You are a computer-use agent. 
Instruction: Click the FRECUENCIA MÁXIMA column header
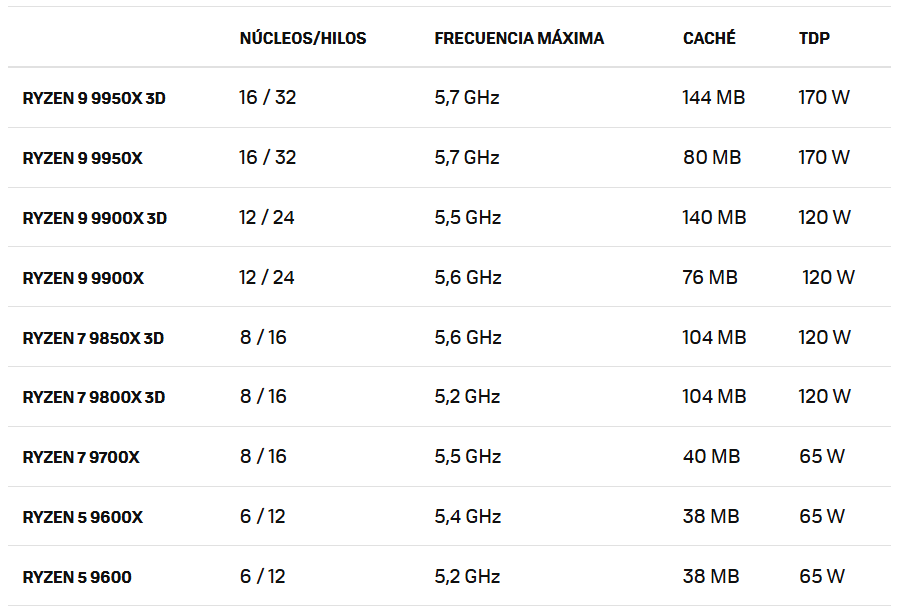coord(519,38)
